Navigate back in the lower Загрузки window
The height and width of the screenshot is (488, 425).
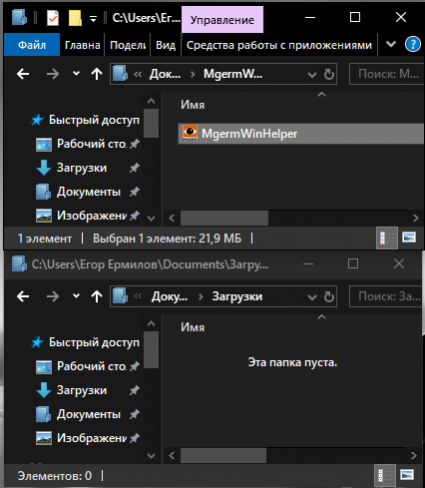click(23, 296)
